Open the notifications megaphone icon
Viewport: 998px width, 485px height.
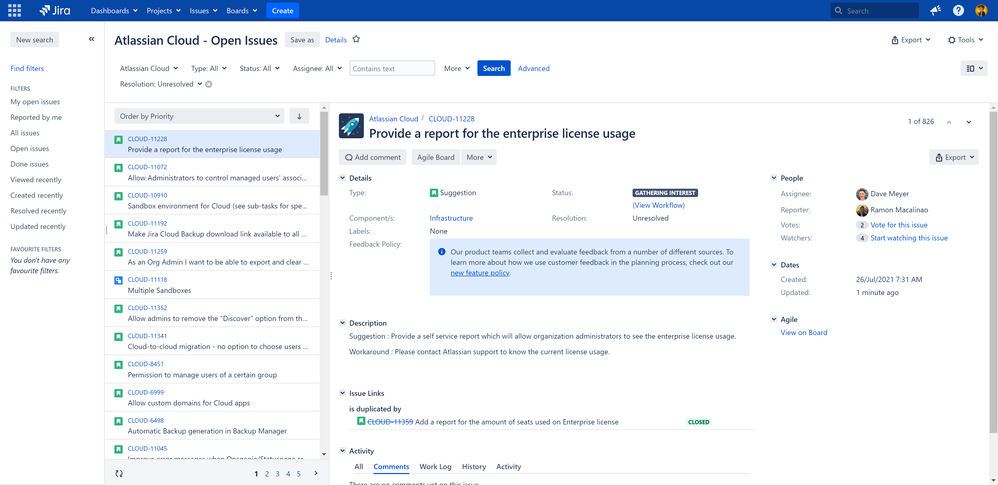click(935, 10)
